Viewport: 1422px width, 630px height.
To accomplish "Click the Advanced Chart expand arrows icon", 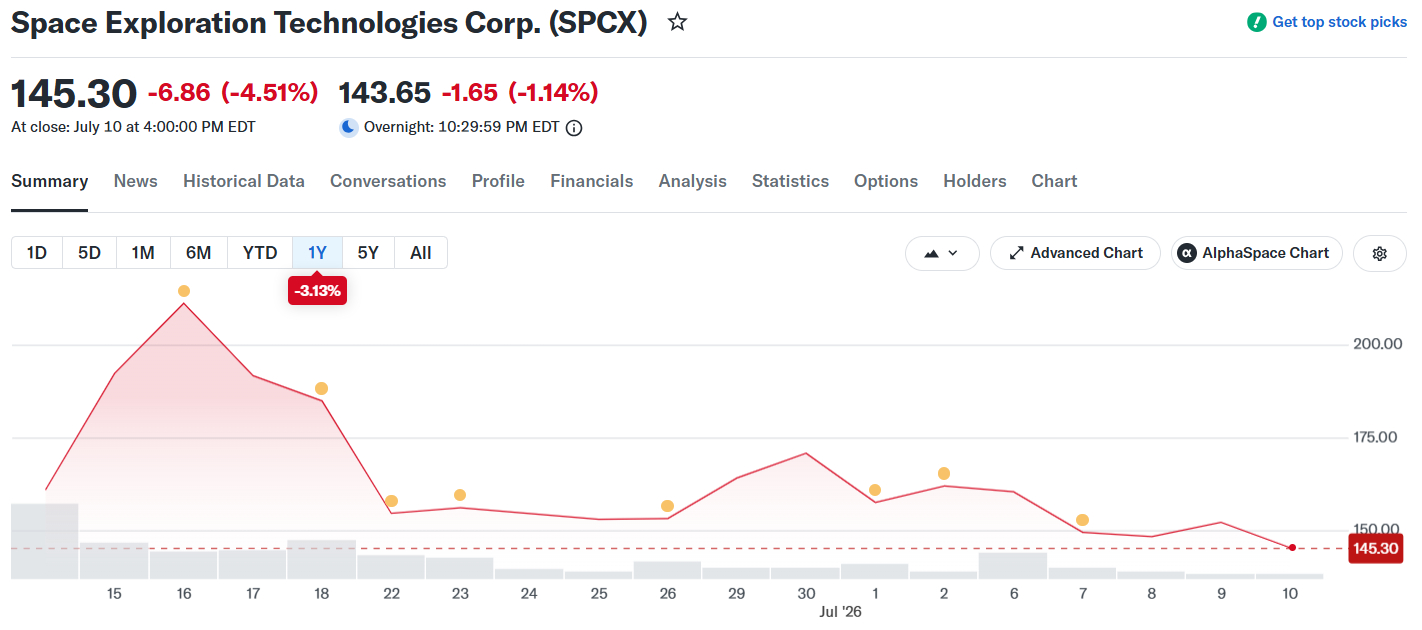I will tap(1016, 253).
